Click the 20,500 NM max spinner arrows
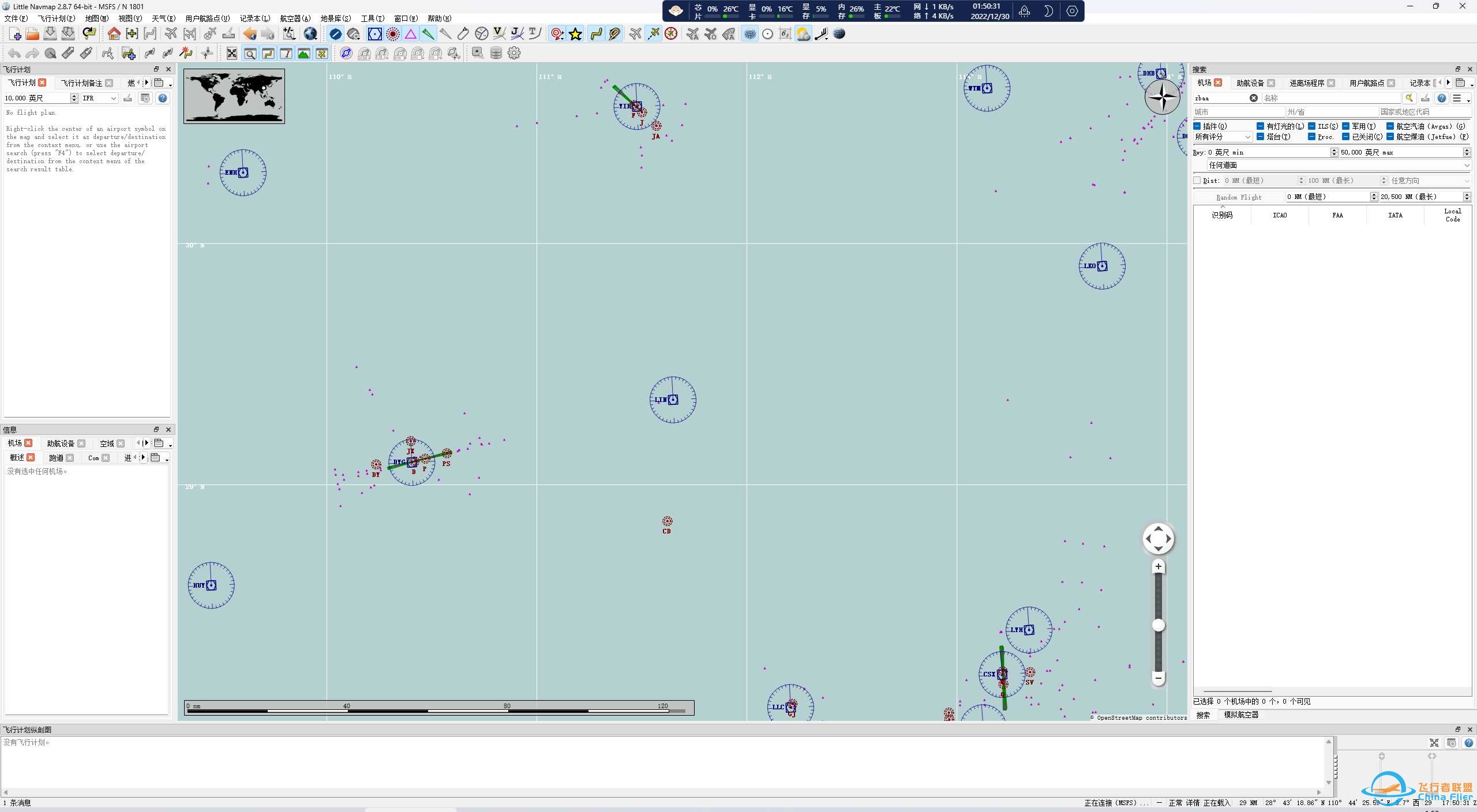This screenshot has height=812, width=1477. pyautogui.click(x=1467, y=197)
